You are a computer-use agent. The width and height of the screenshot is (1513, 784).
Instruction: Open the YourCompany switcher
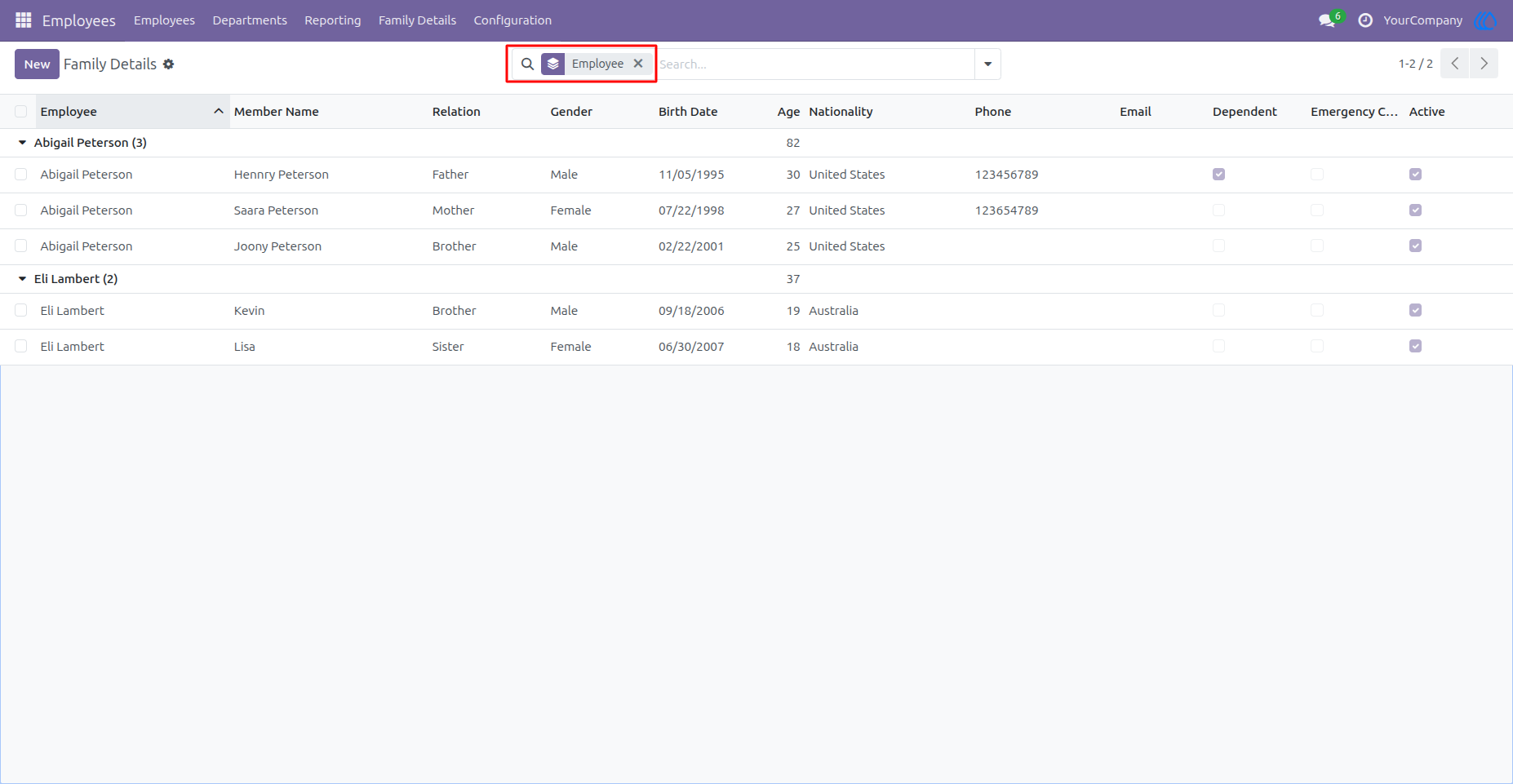click(1422, 20)
